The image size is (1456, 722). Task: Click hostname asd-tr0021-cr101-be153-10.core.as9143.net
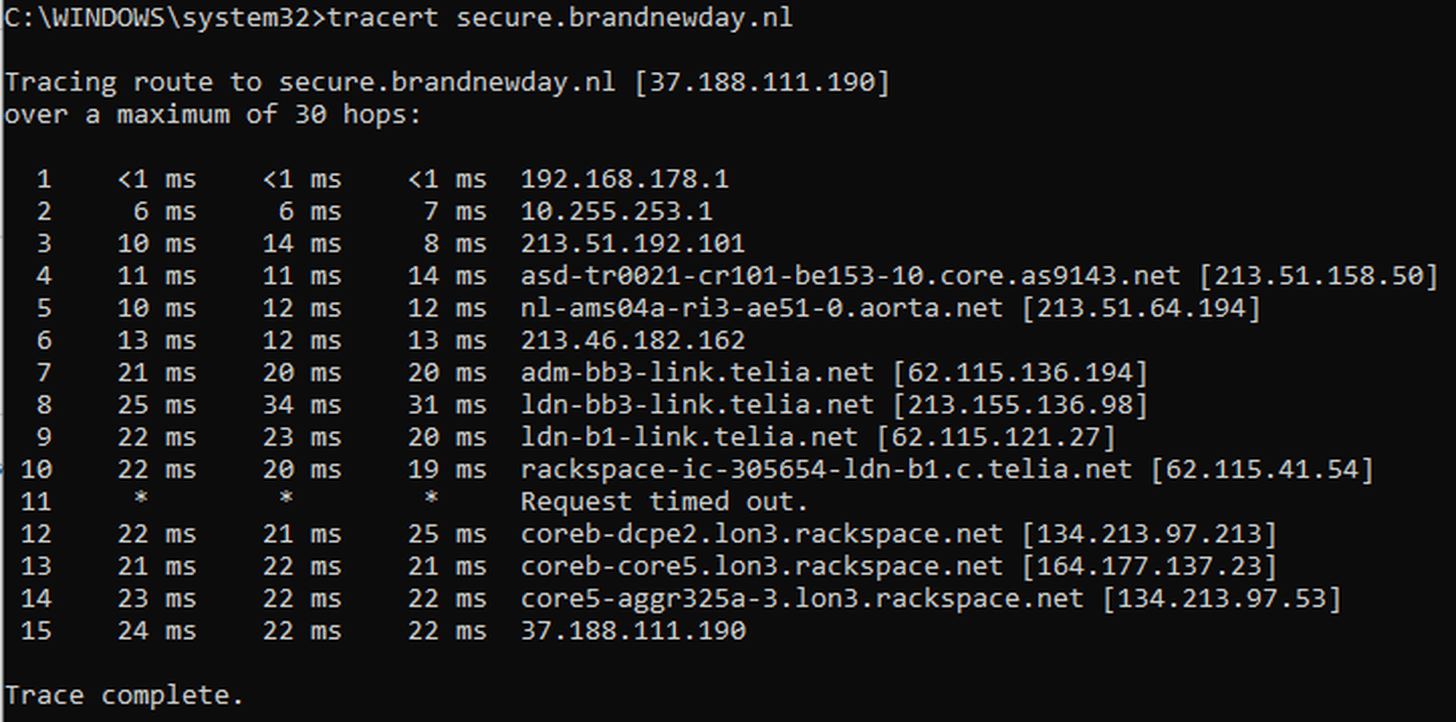pyautogui.click(x=851, y=277)
